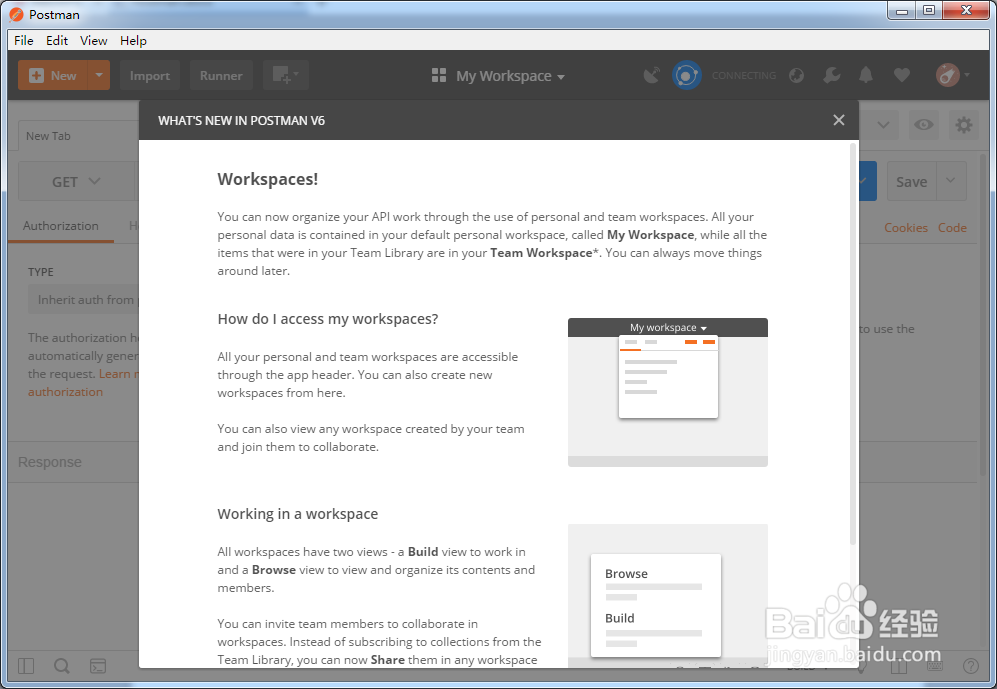Click the dialog vertical scrollbar
Screen dimensions: 997x689
point(853,343)
